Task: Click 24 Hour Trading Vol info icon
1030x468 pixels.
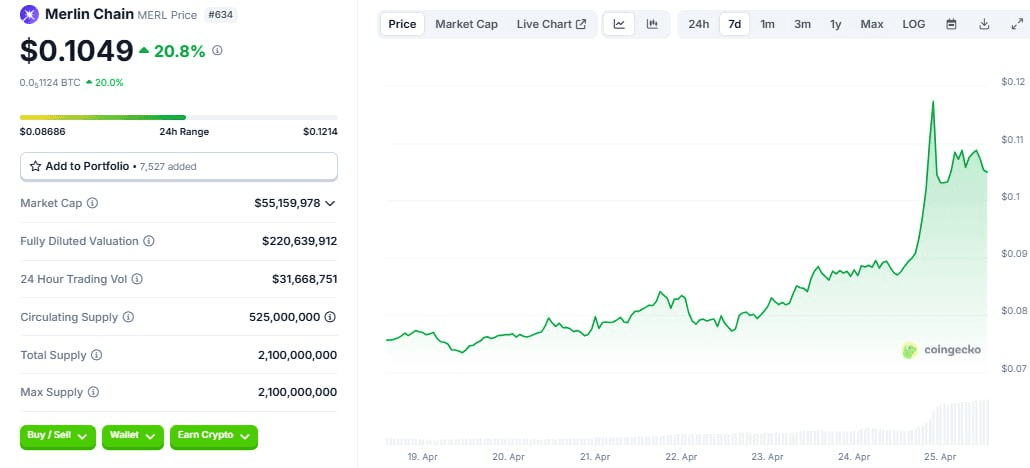Action: [137, 279]
